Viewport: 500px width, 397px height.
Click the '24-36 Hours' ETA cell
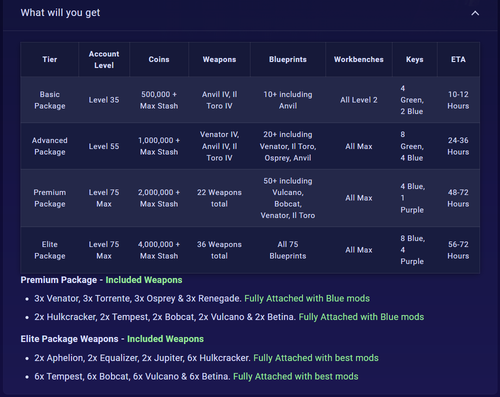click(x=458, y=146)
